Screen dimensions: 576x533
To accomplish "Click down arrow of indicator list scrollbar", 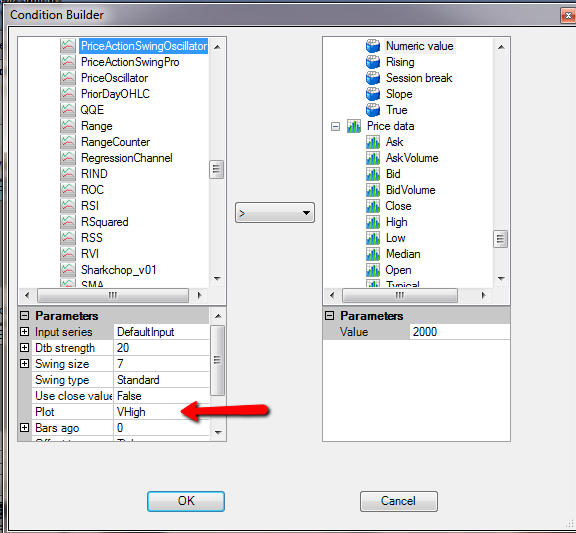I will [217, 278].
